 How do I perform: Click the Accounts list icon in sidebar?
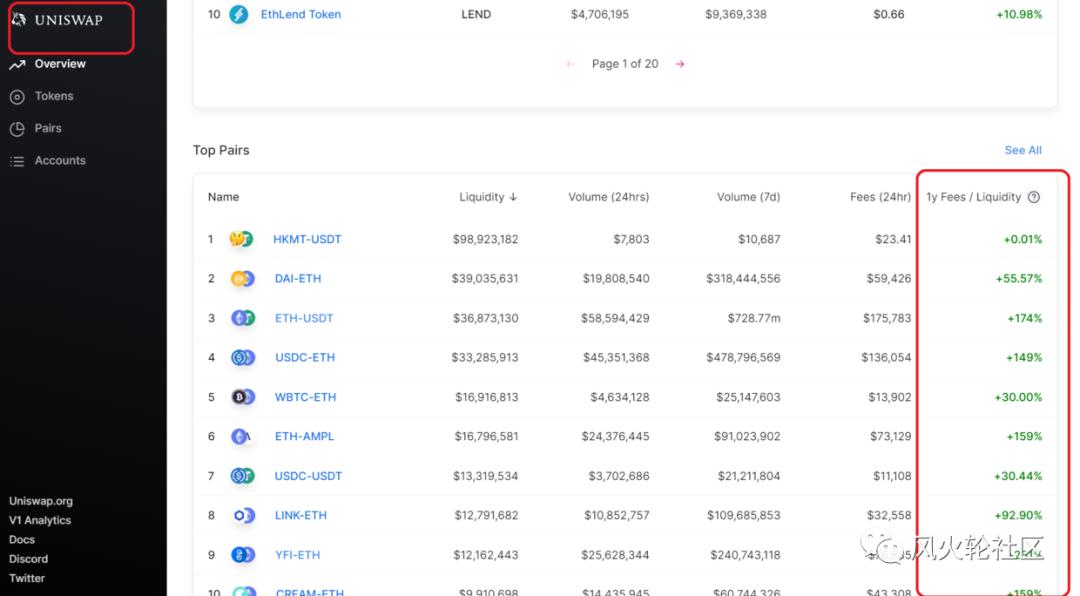pos(18,160)
